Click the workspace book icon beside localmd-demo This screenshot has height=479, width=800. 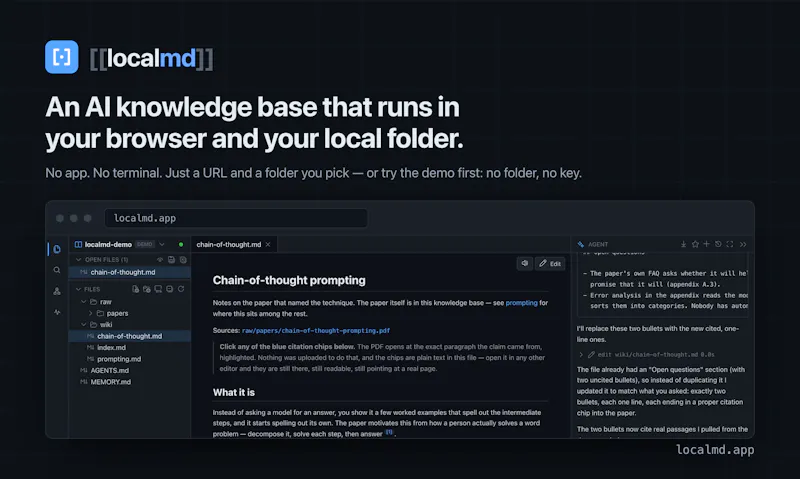coord(78,244)
